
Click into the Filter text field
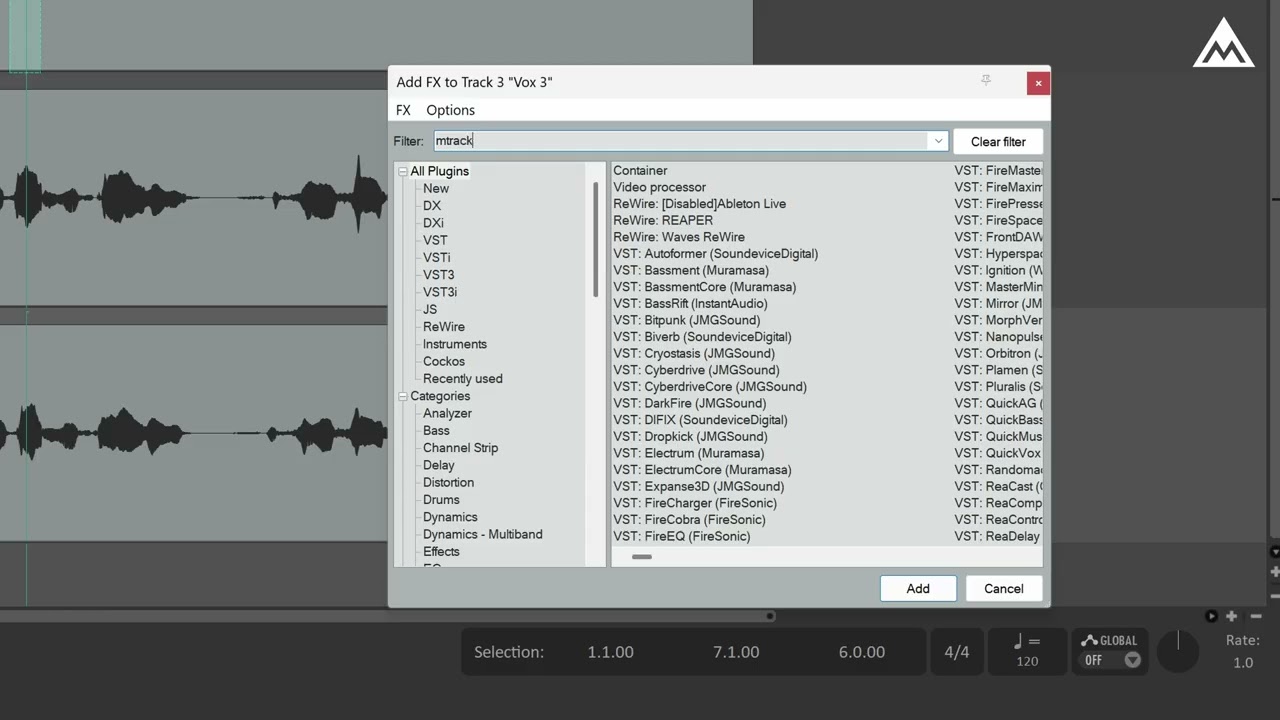pos(681,141)
